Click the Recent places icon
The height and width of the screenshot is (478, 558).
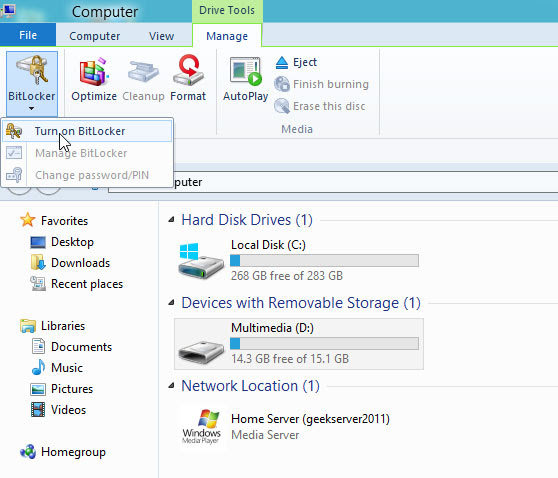[38, 283]
